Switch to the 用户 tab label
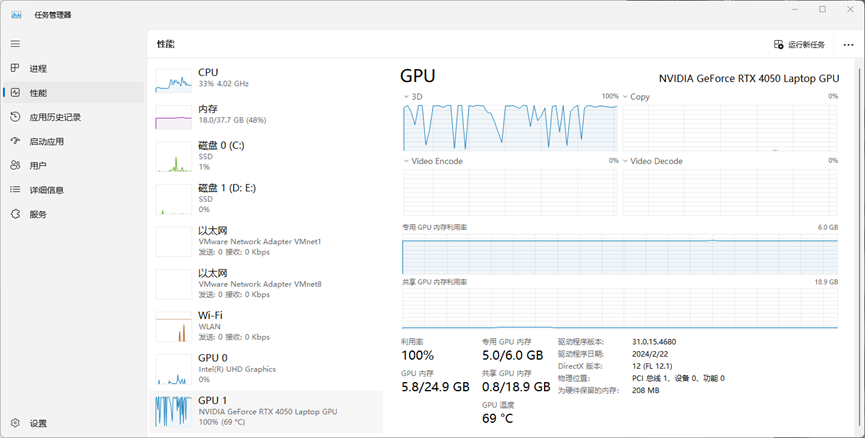Viewport: 865px width, 438px height. click(38, 165)
